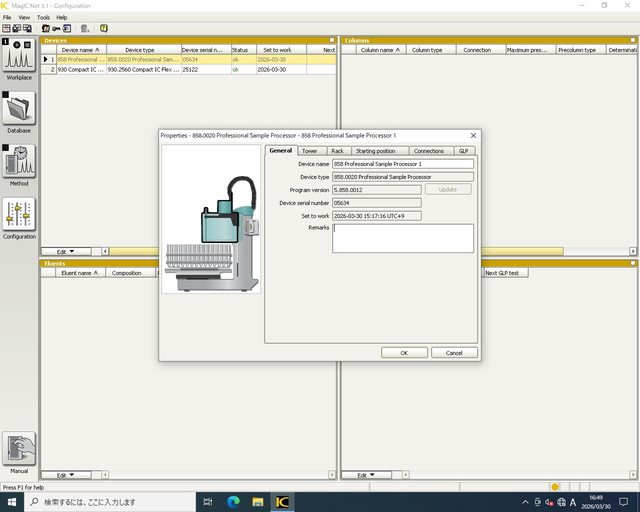
Task: Click OK in the Properties dialog
Action: point(404,353)
